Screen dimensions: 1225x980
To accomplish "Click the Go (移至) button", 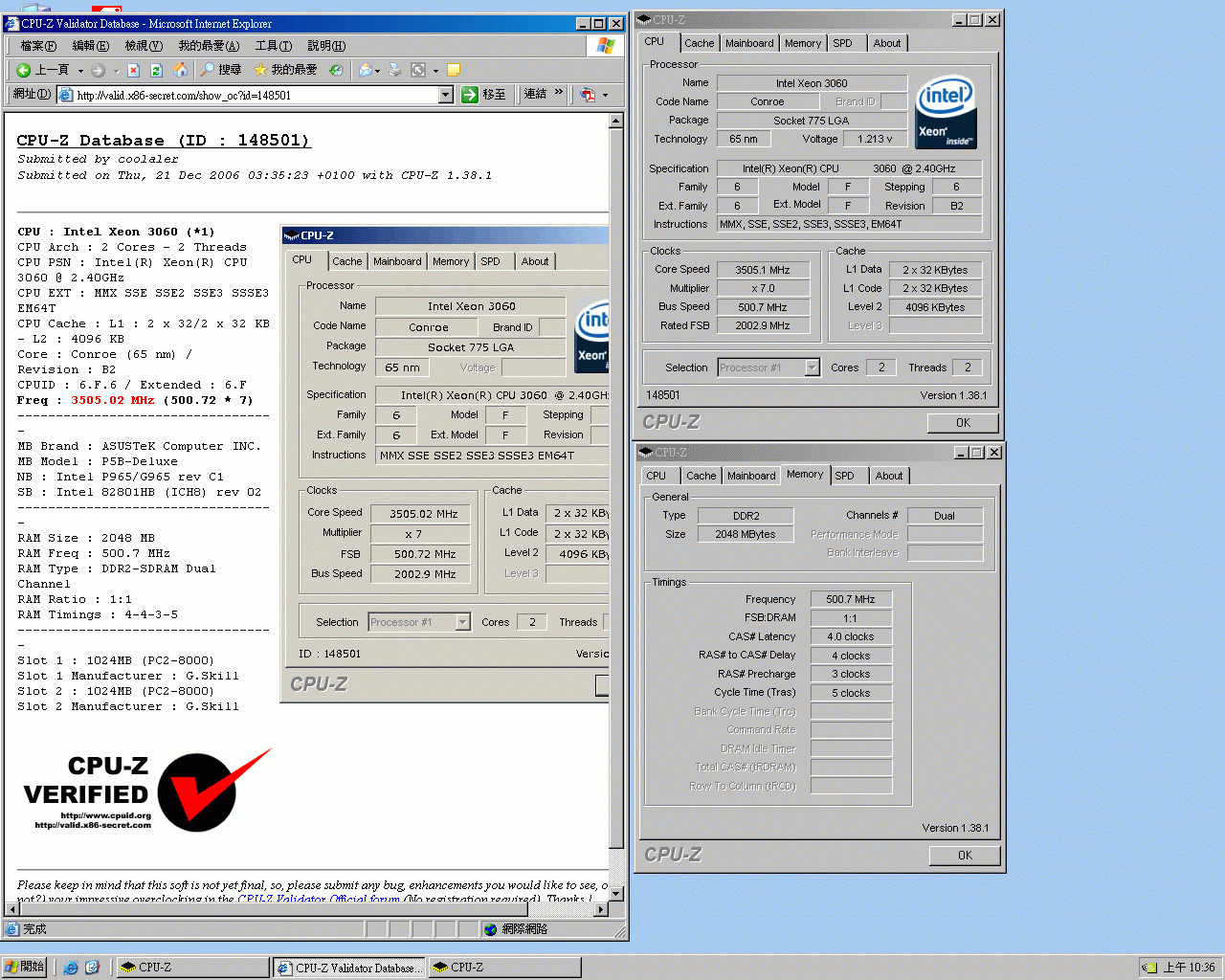I will click(484, 95).
